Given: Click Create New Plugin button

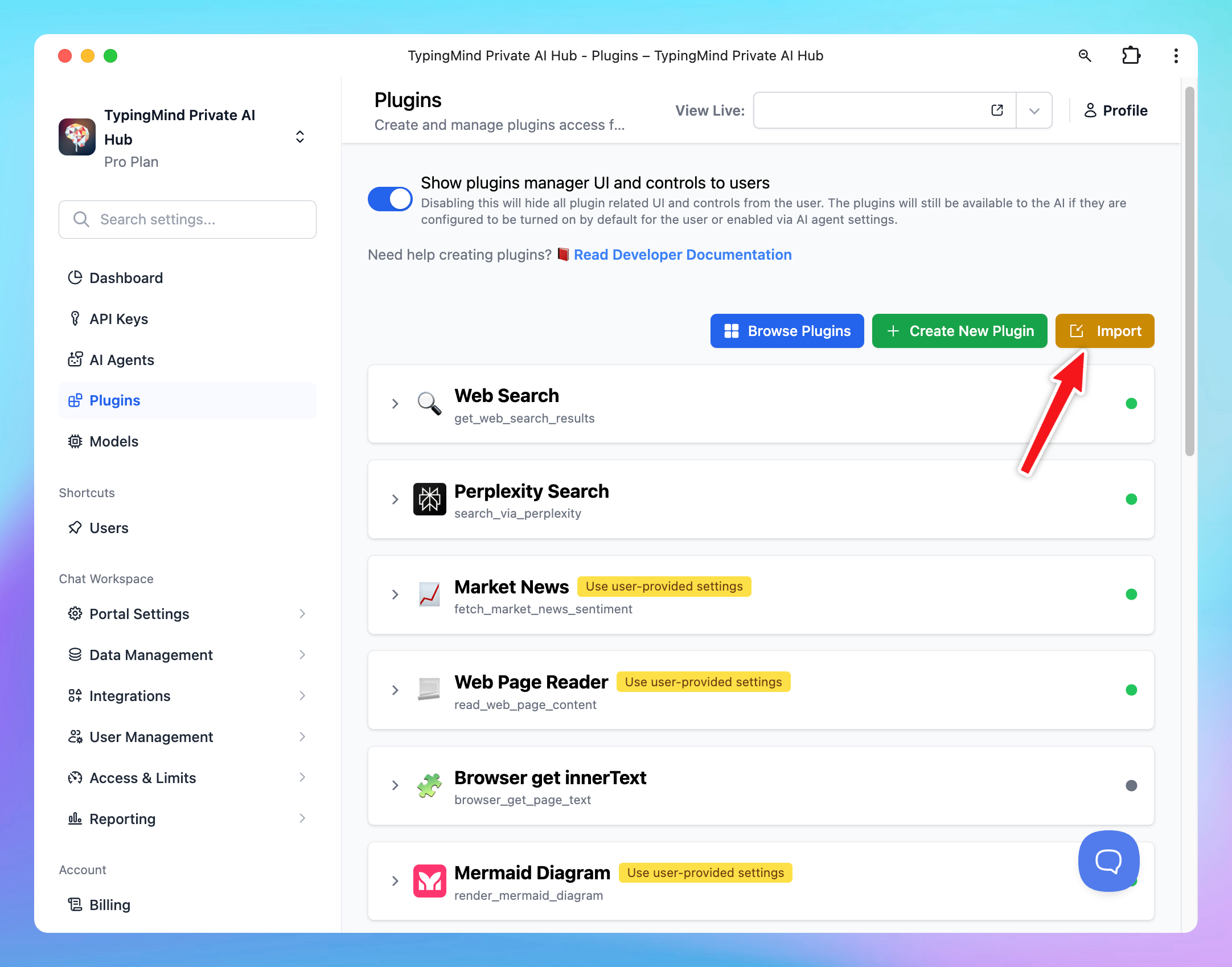Looking at the screenshot, I should pos(959,331).
